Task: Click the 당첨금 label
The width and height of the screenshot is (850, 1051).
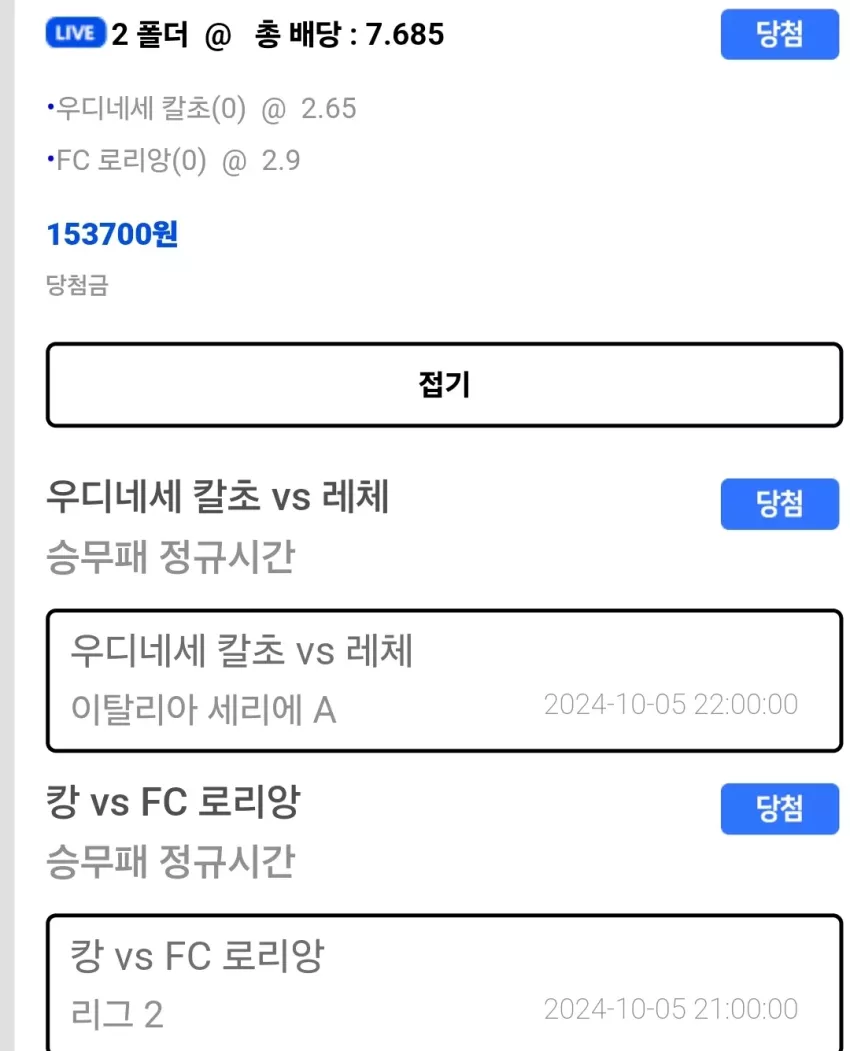Action: click(77, 286)
